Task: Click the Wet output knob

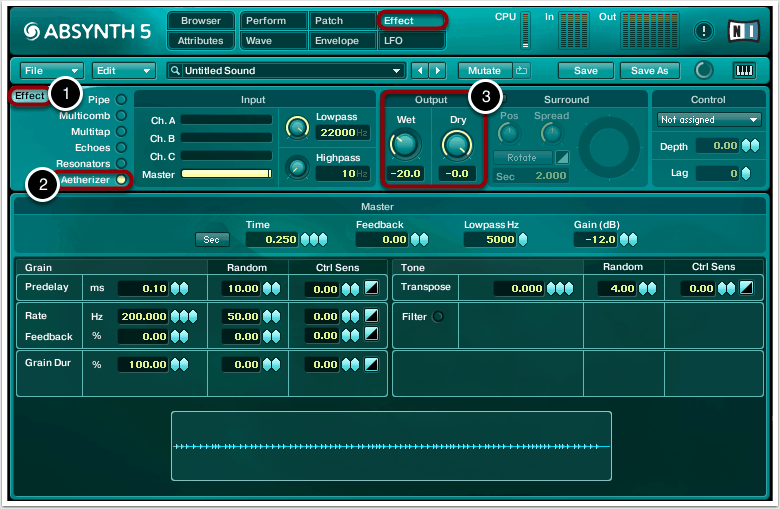Action: click(x=406, y=145)
